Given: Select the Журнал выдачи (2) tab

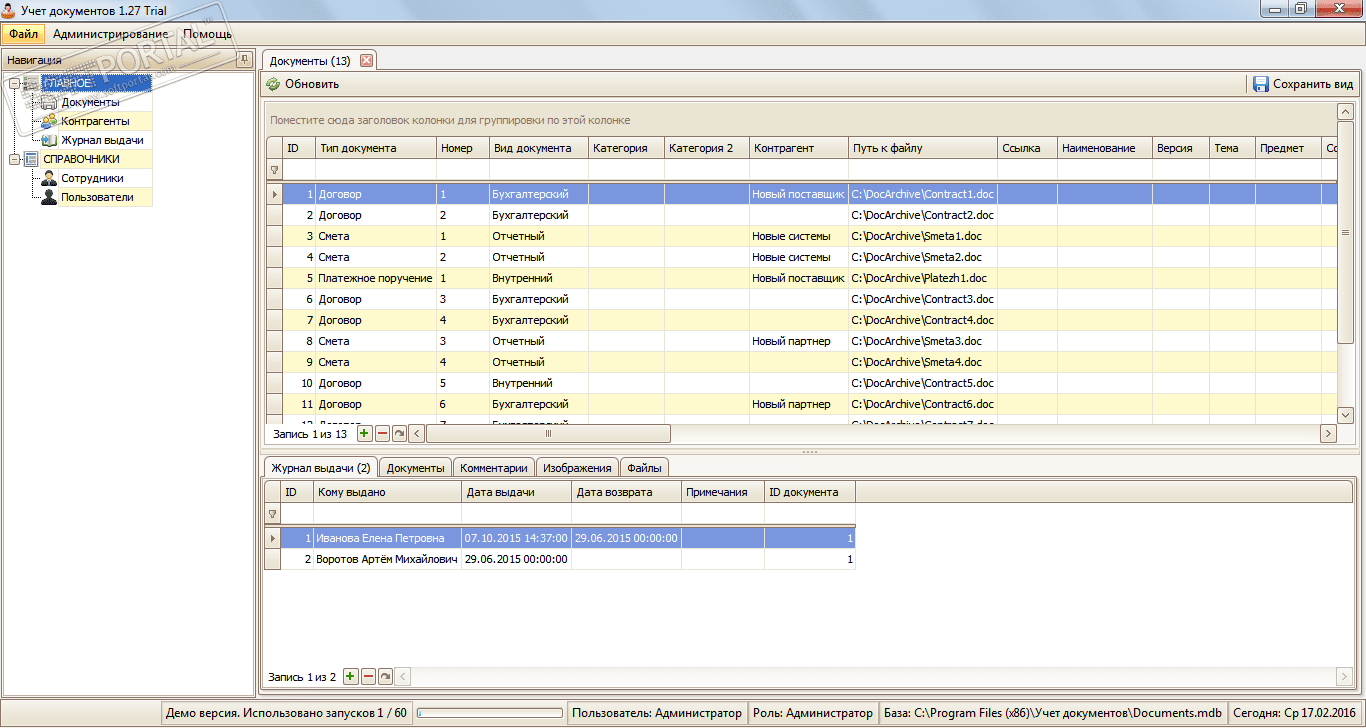Looking at the screenshot, I should (x=320, y=467).
